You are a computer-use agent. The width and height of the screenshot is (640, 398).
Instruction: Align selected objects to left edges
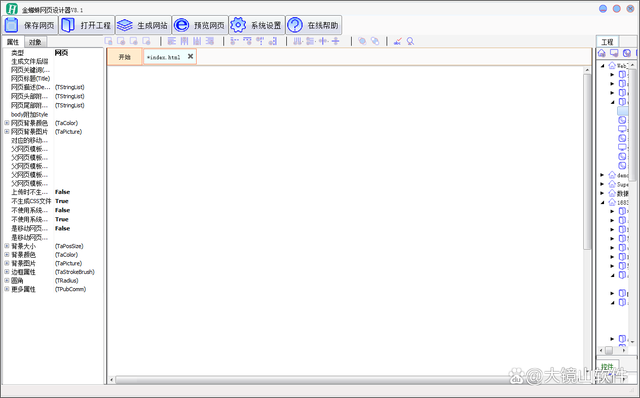tap(172, 41)
